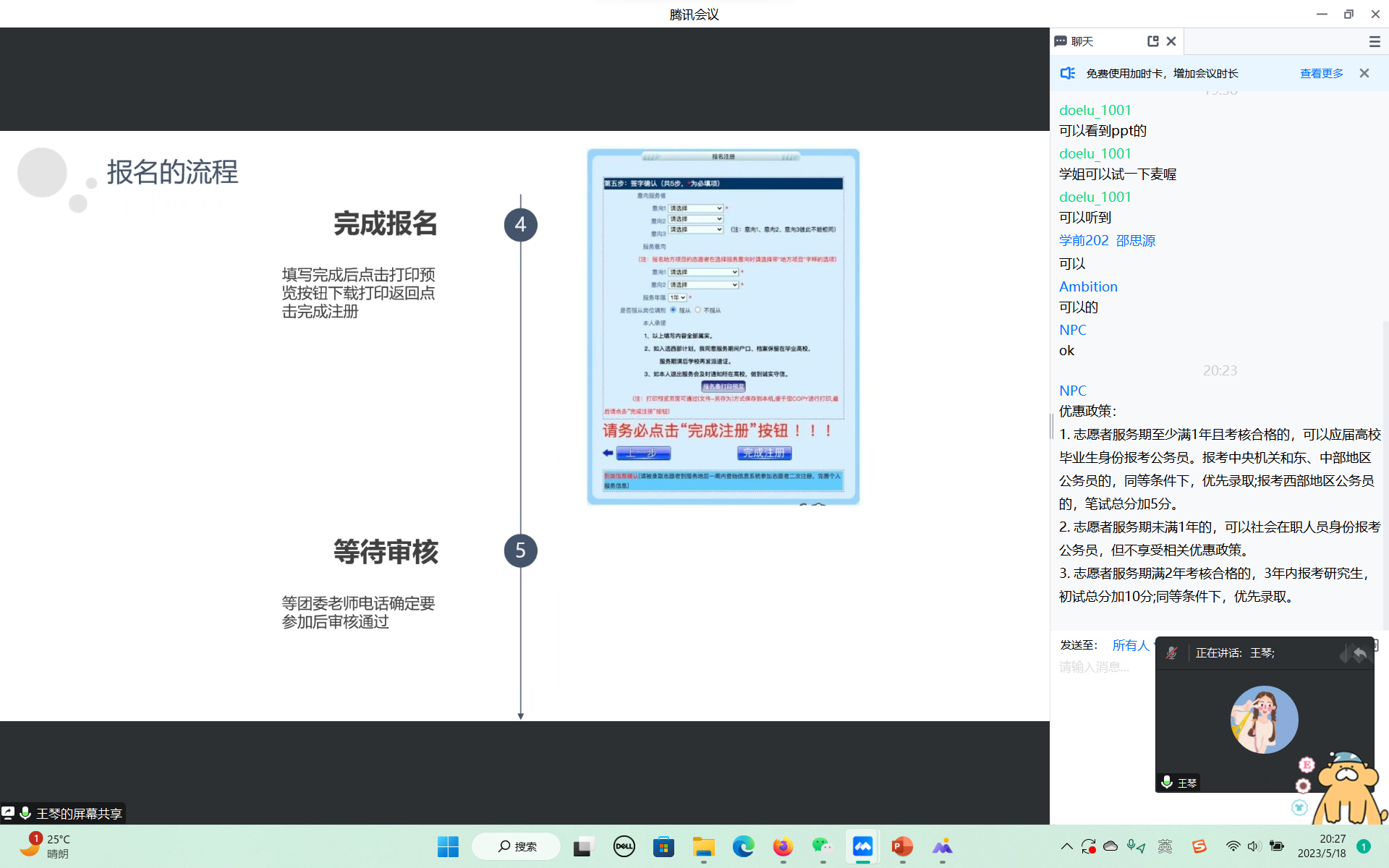
Task: Toggle the 英 input method indicator
Action: tap(1165, 846)
